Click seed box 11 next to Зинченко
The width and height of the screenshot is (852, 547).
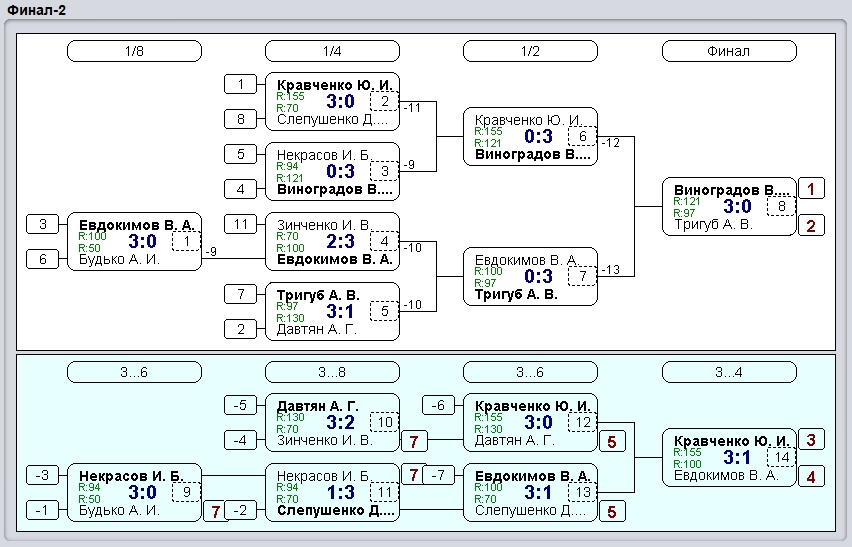pos(241,224)
